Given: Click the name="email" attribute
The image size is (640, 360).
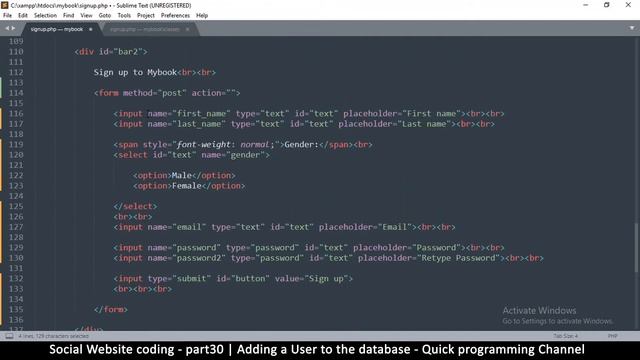Looking at the screenshot, I should [x=177, y=227].
